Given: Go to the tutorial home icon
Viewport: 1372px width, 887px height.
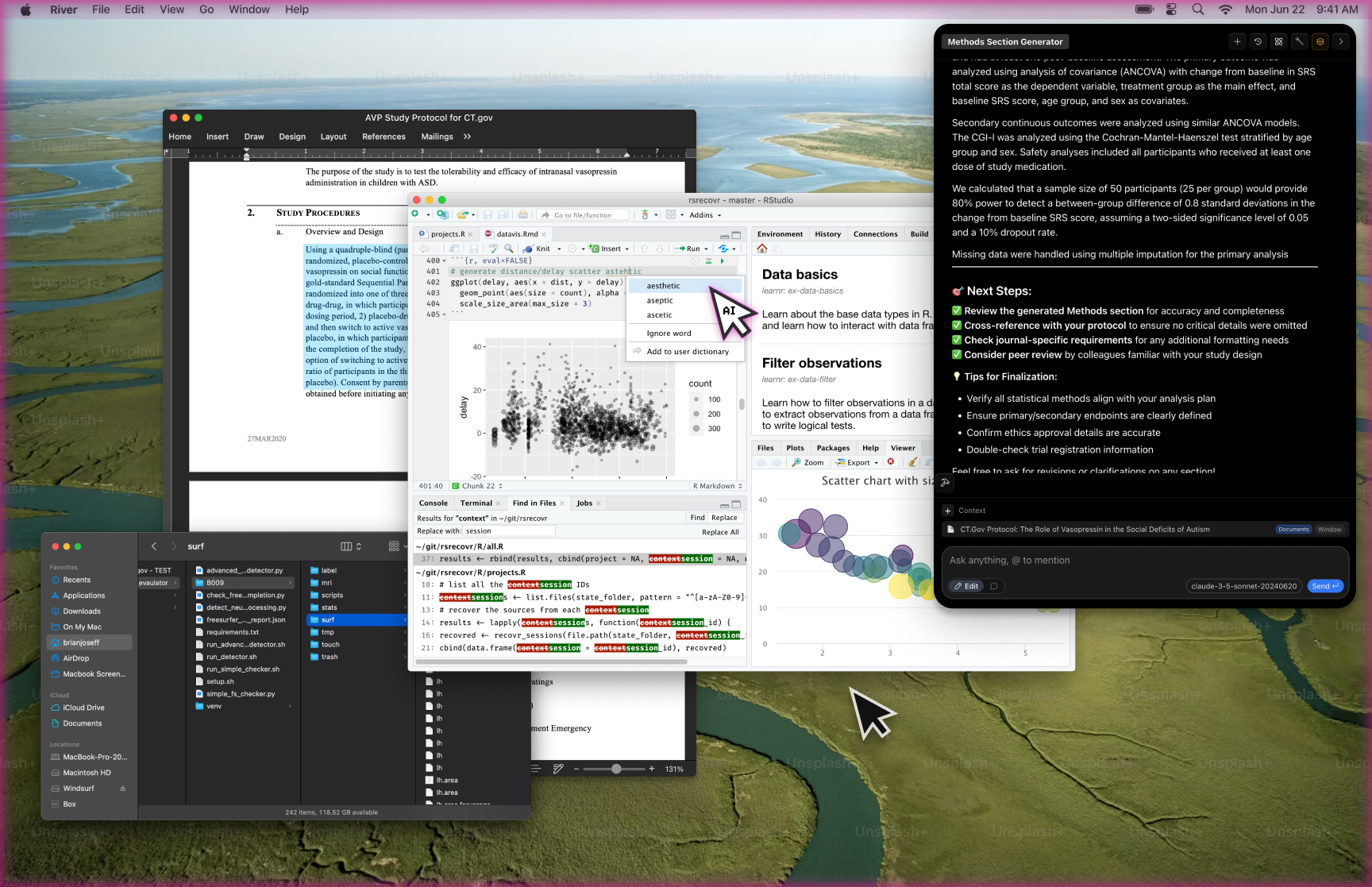Looking at the screenshot, I should (762, 249).
